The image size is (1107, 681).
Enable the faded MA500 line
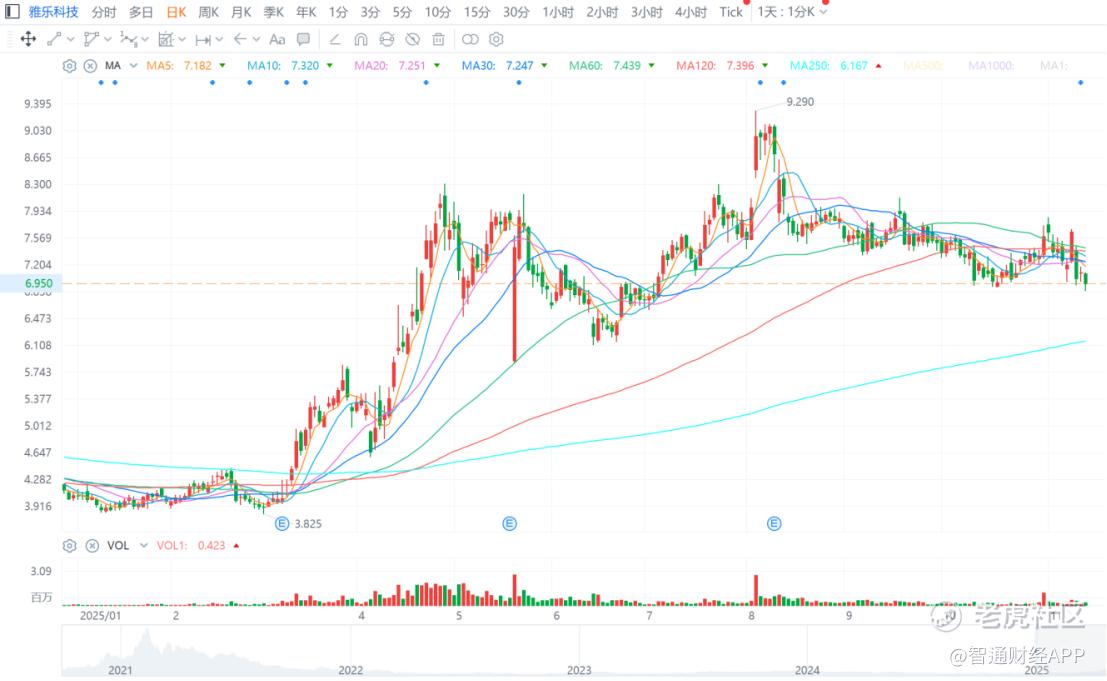[x=922, y=66]
